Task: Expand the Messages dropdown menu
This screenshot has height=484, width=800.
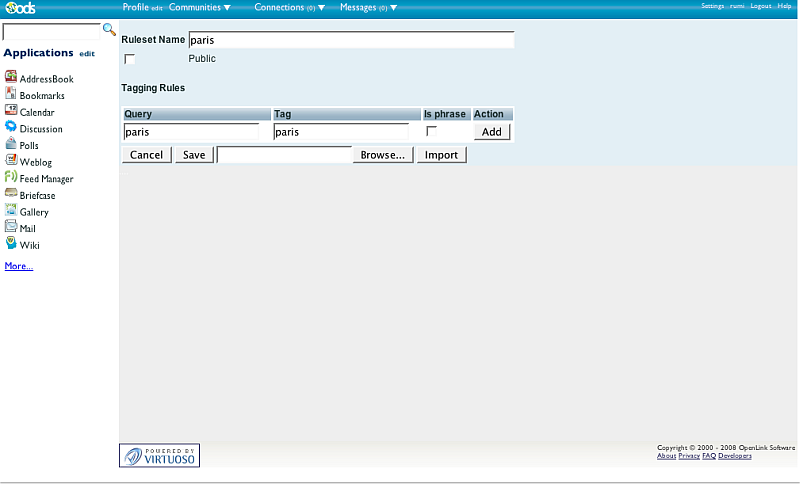Action: 368,7
